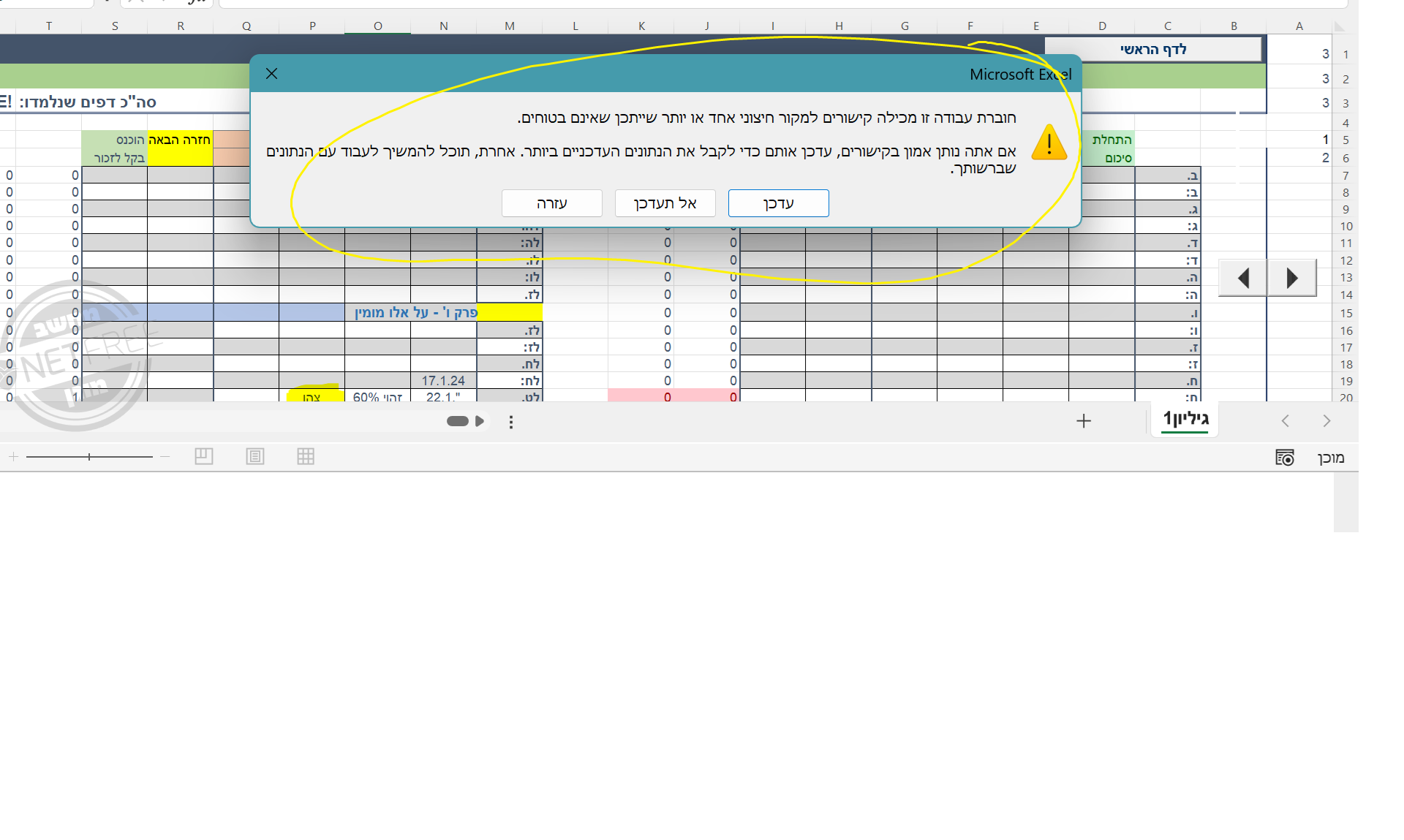Click the עזרה (Help) button in dialog
This screenshot has width=1404, height=840.
[551, 203]
